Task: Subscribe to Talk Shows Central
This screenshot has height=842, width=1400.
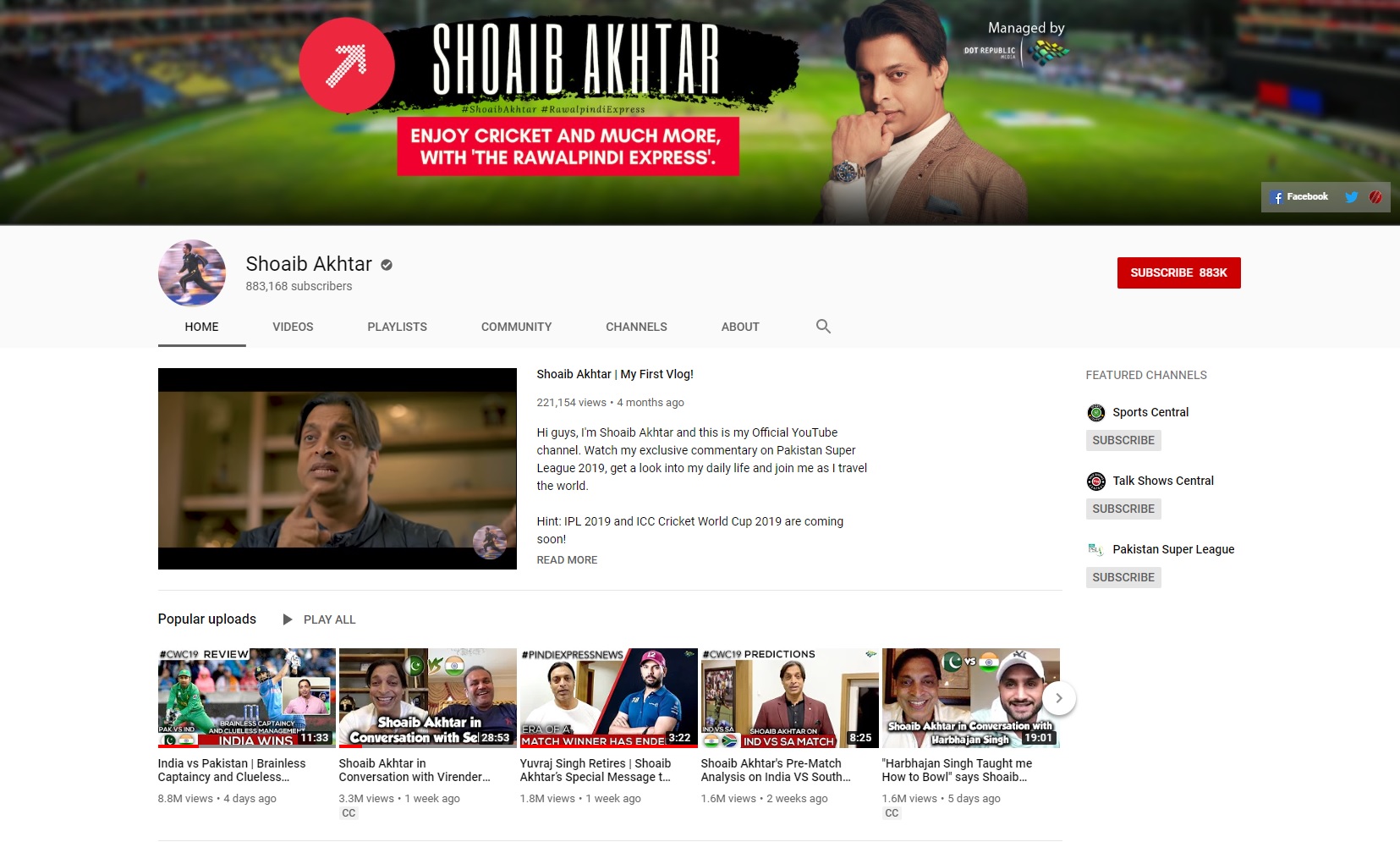Action: coord(1123,509)
